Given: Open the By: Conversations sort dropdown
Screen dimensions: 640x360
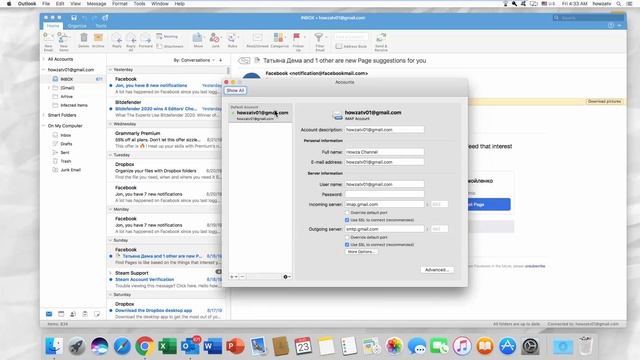Looking at the screenshot, I should click(194, 60).
